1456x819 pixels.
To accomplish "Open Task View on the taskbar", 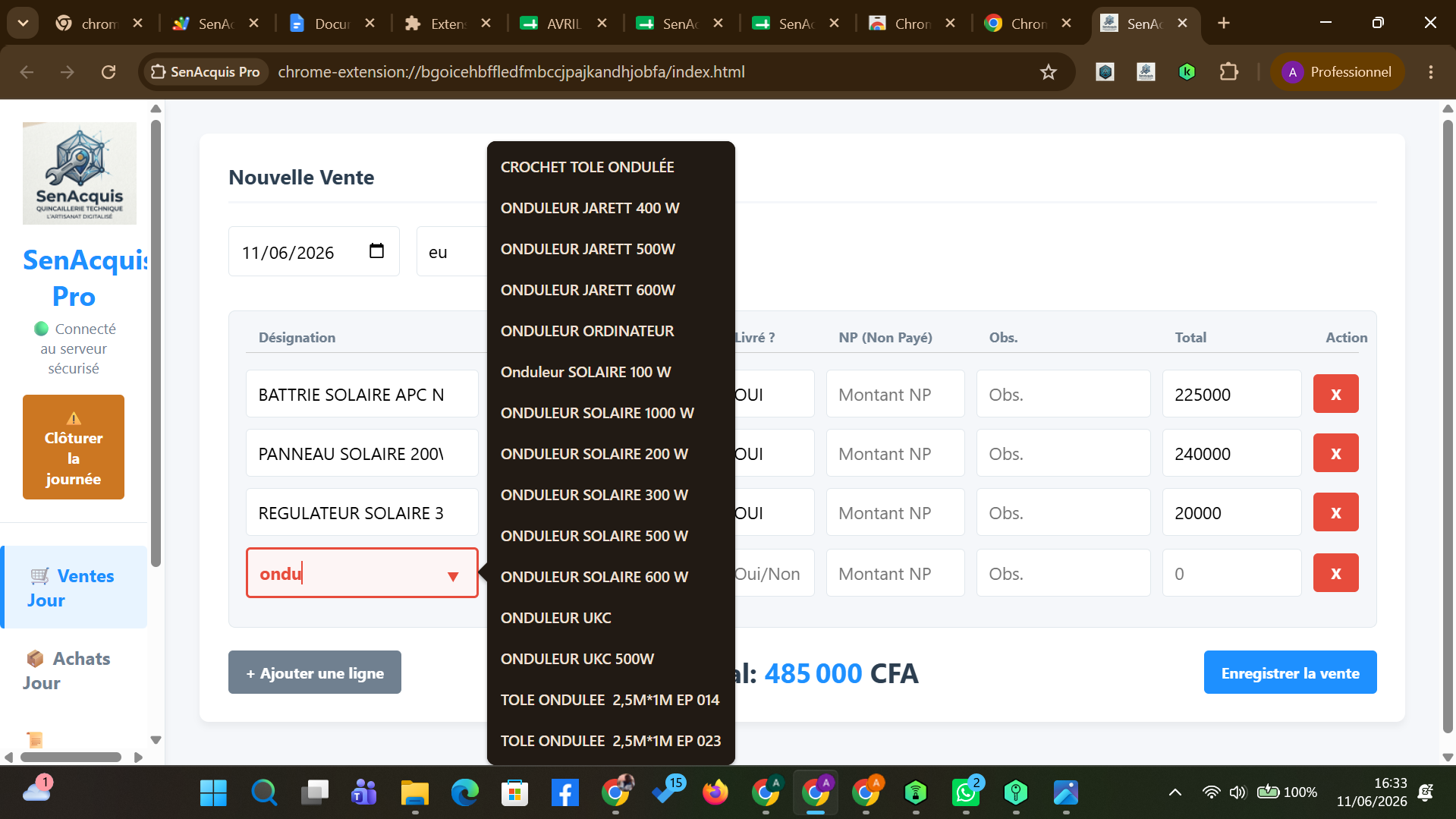I will click(313, 792).
